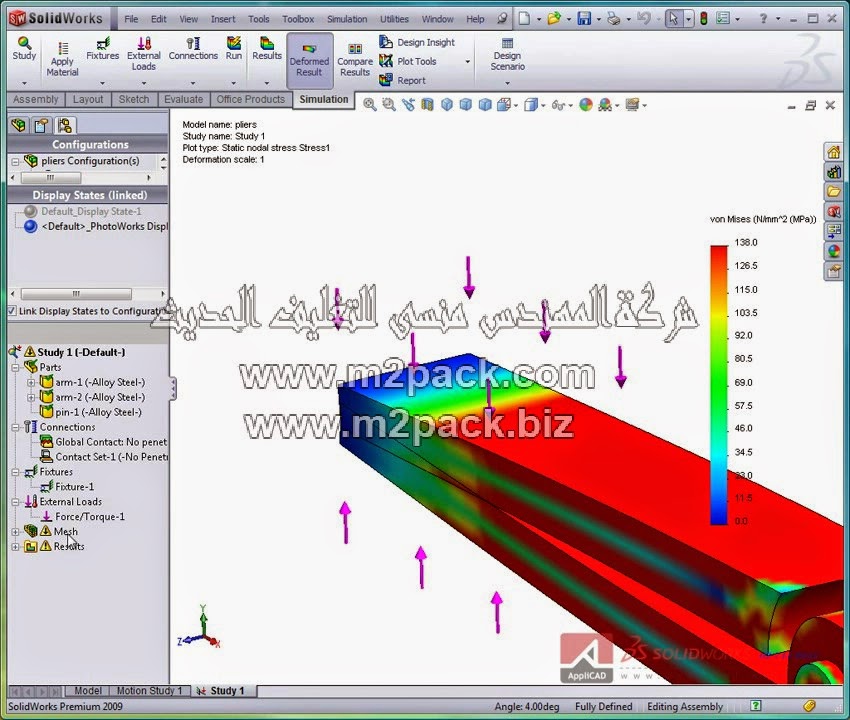The image size is (850, 720).
Task: Click the Zoom to Fit icon
Action: click(x=370, y=105)
